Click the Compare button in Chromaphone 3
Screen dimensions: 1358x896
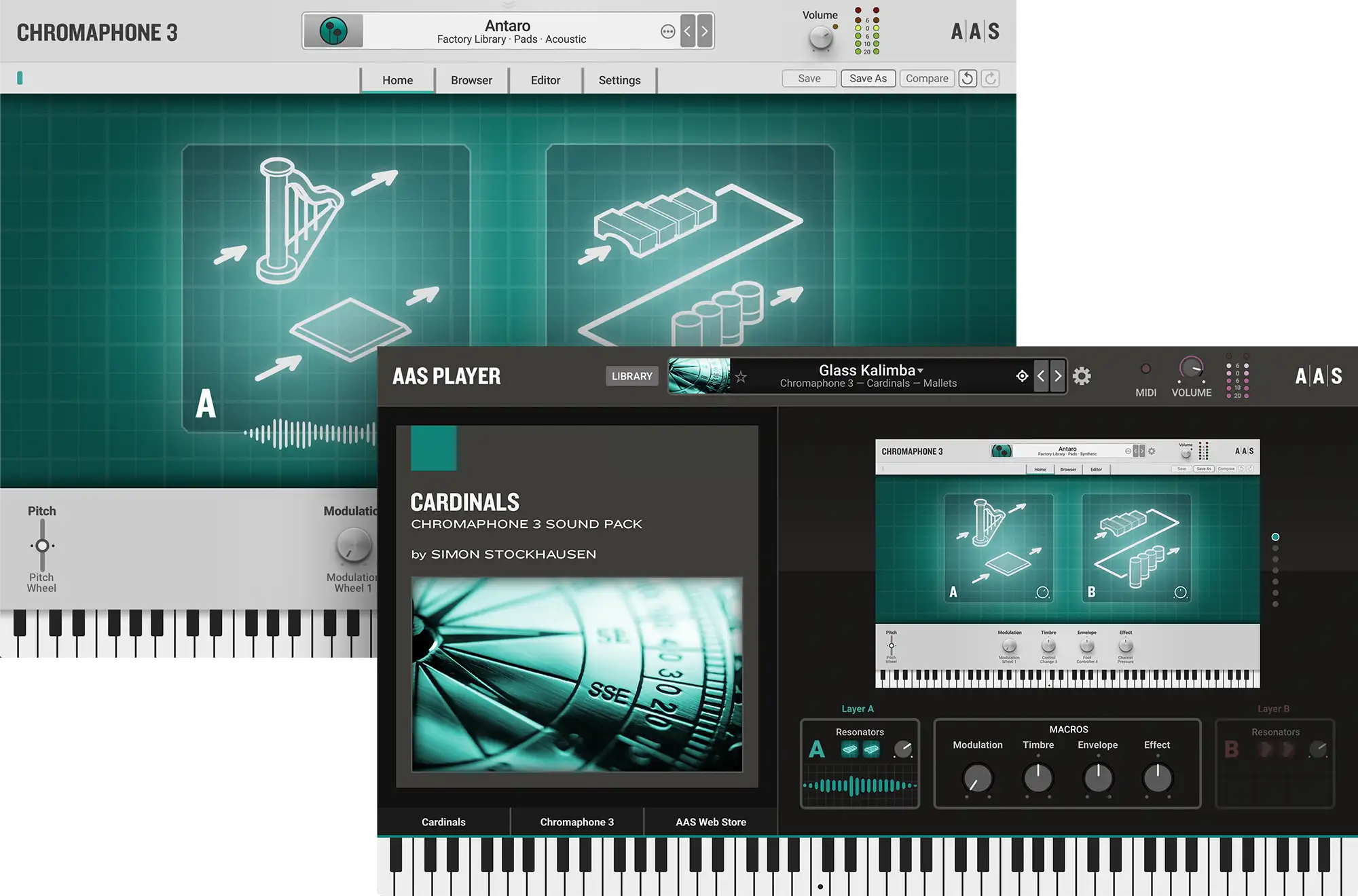click(927, 79)
